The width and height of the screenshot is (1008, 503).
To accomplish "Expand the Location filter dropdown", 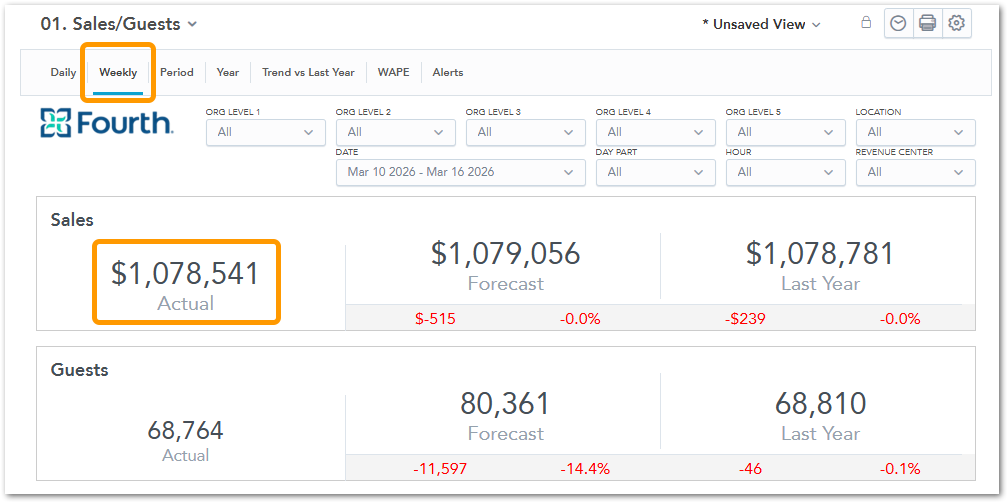I will tap(915, 132).
